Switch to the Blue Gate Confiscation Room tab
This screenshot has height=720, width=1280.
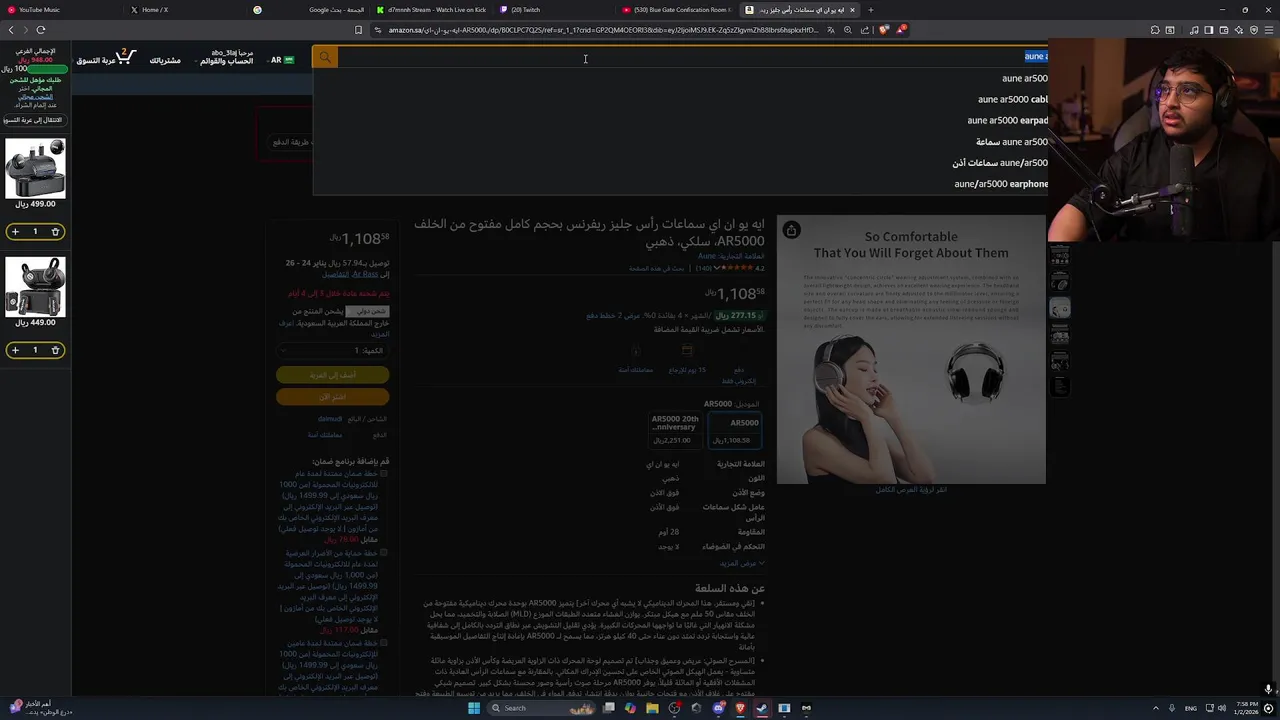point(678,10)
